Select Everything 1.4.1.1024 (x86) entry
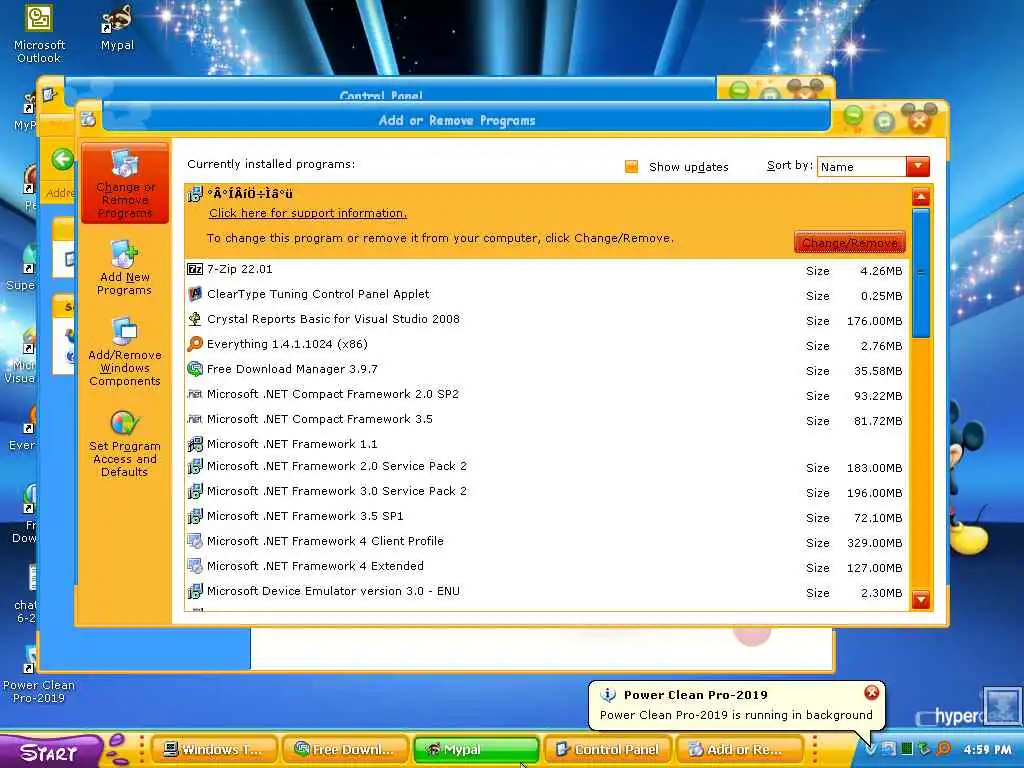1024x768 pixels. 547,344
